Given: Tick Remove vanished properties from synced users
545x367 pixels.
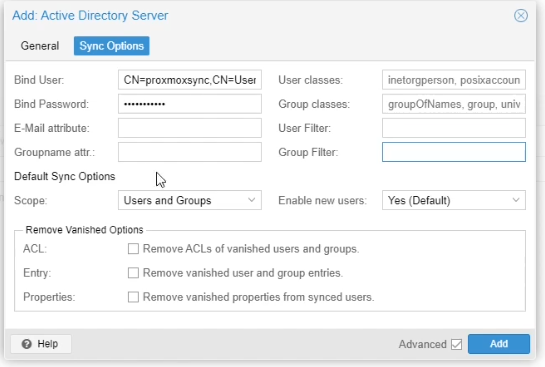Looking at the screenshot, I should (x=133, y=297).
